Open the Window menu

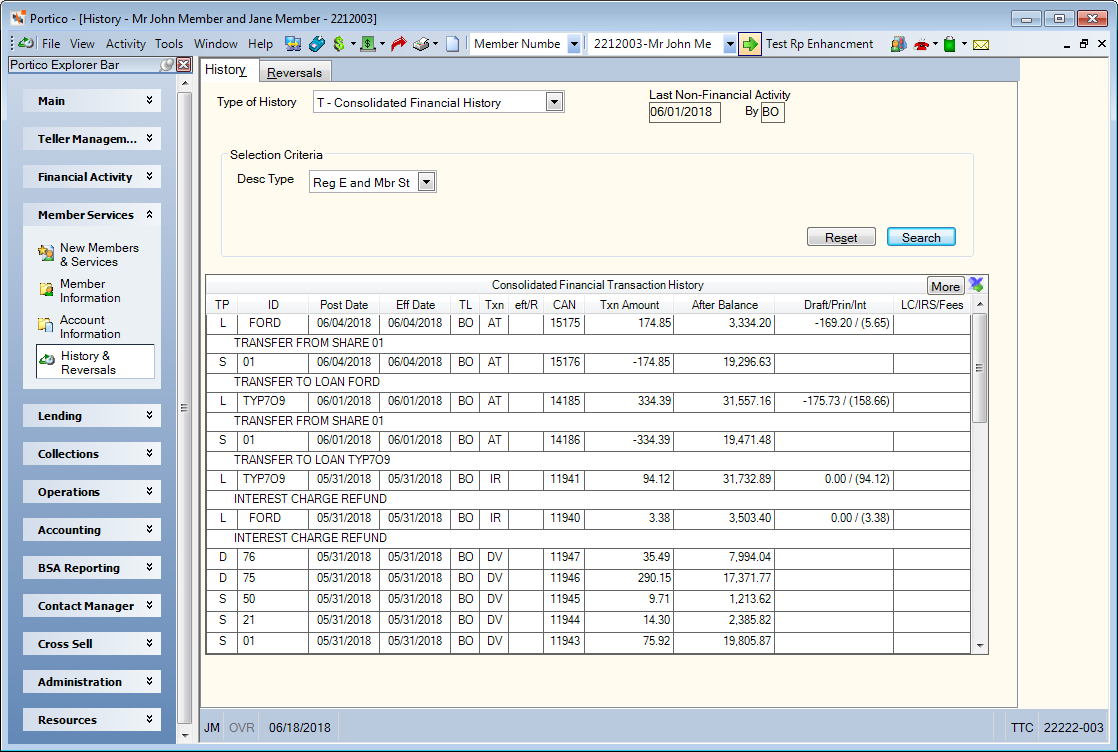[215, 44]
